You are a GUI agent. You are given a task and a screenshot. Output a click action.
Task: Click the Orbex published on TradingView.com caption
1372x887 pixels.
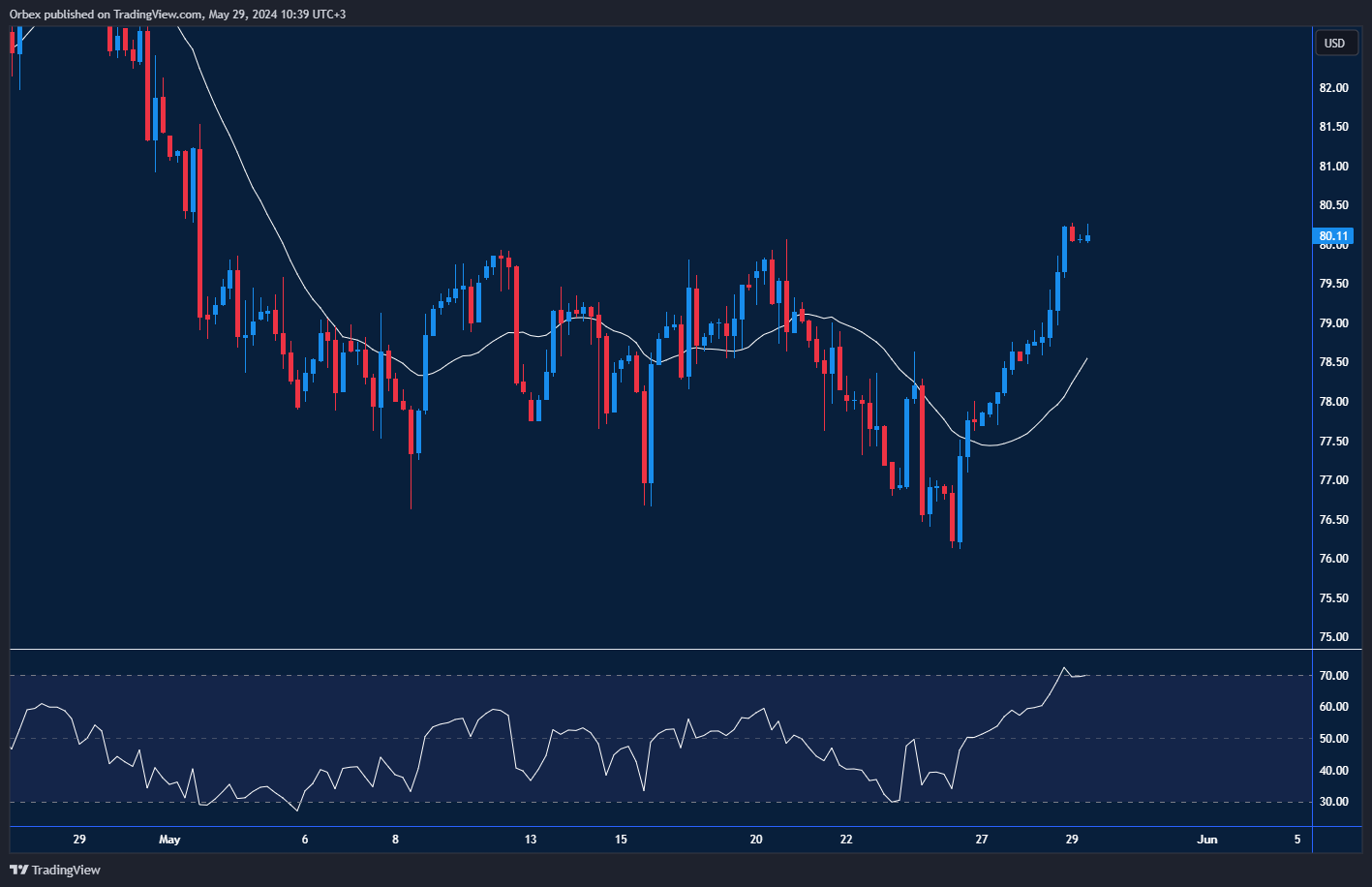(x=177, y=14)
